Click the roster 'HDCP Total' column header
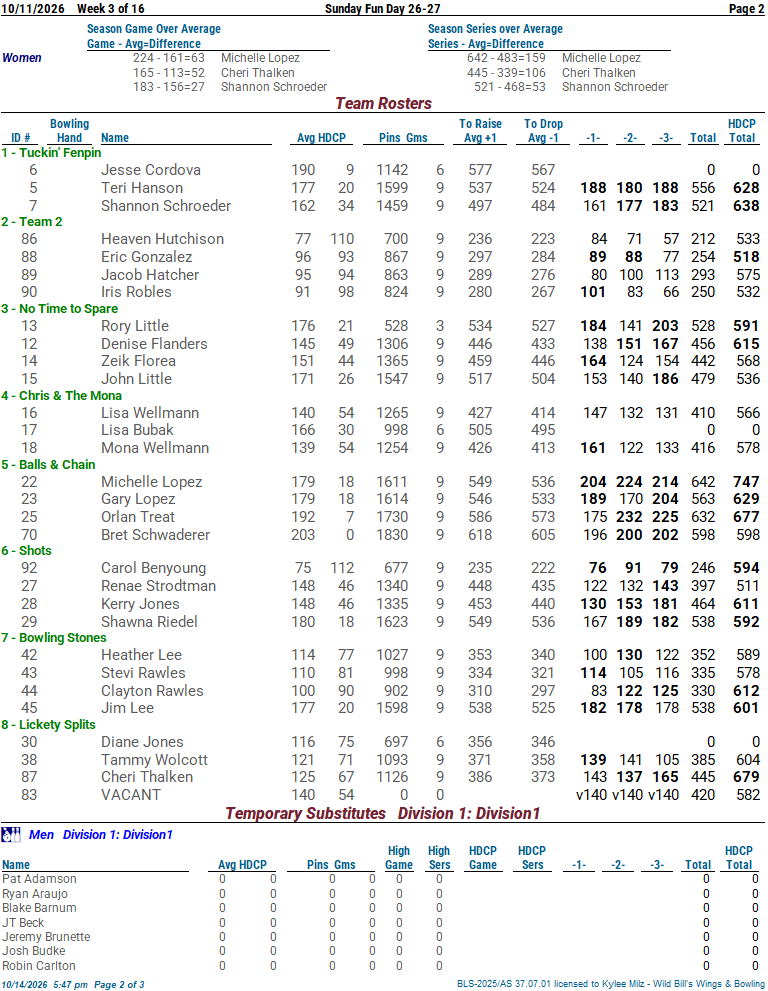 (x=741, y=131)
